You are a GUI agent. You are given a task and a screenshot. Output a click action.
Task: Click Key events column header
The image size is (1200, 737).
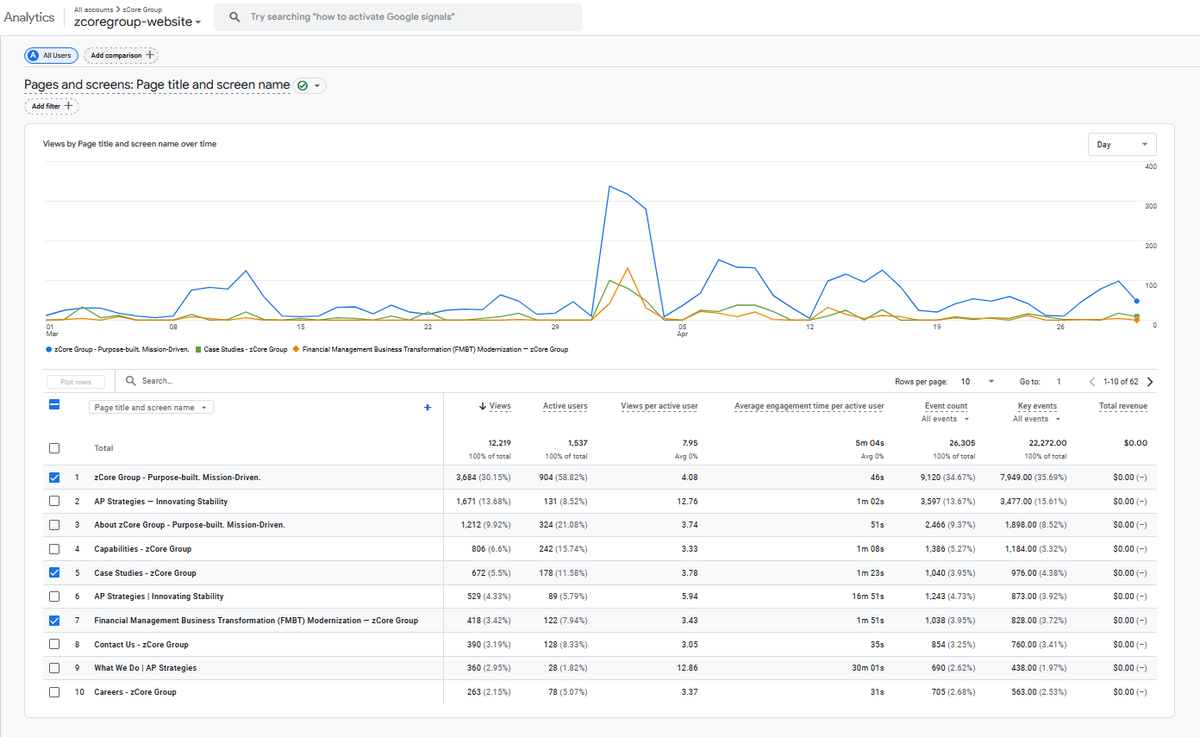tap(1037, 406)
